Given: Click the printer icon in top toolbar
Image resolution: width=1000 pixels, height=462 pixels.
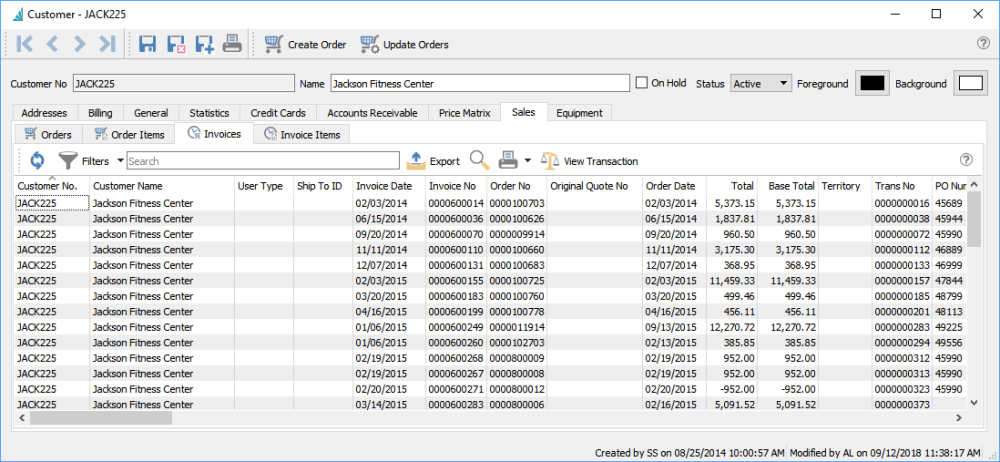Looking at the screenshot, I should [232, 44].
